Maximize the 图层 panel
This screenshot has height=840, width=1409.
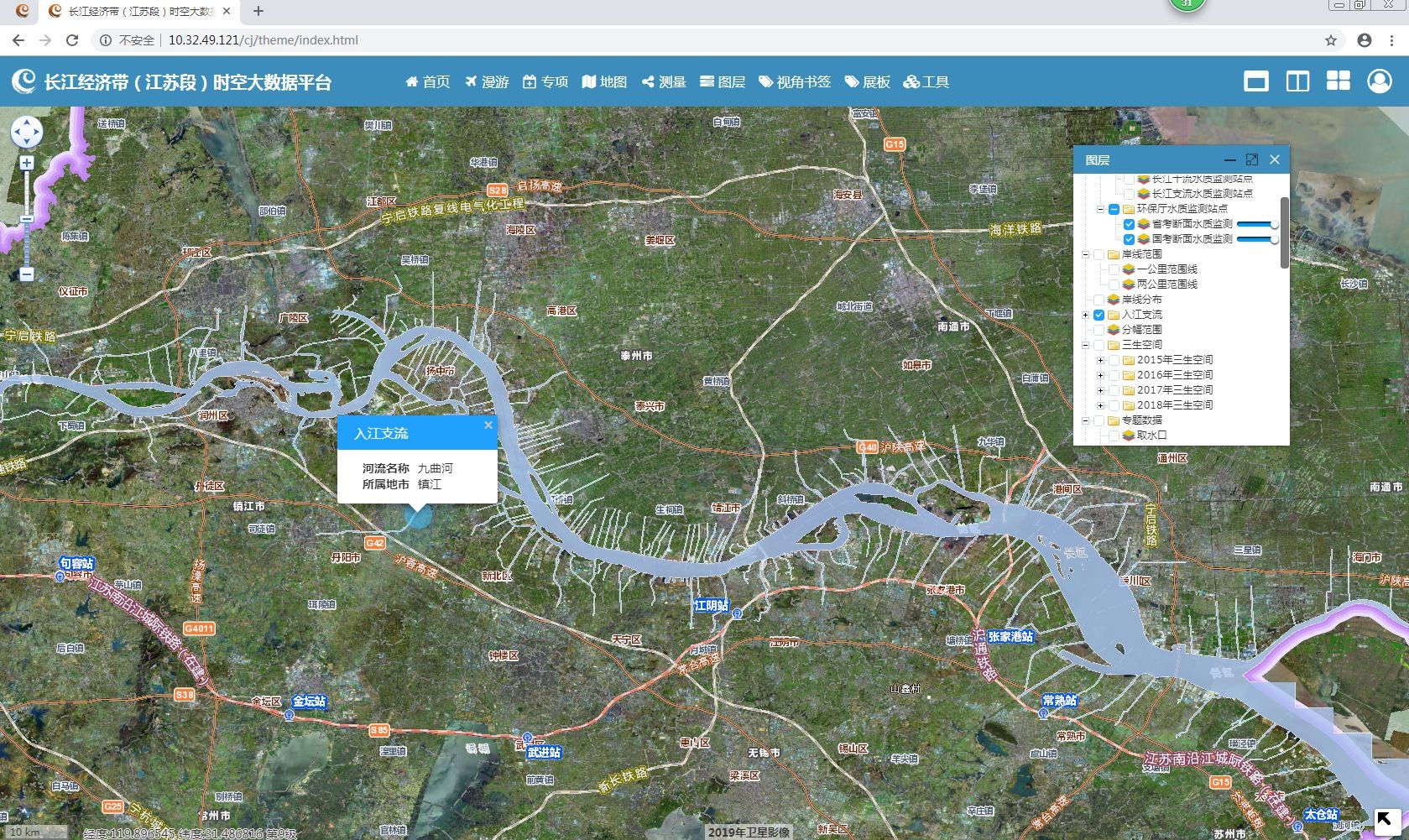[1252, 159]
